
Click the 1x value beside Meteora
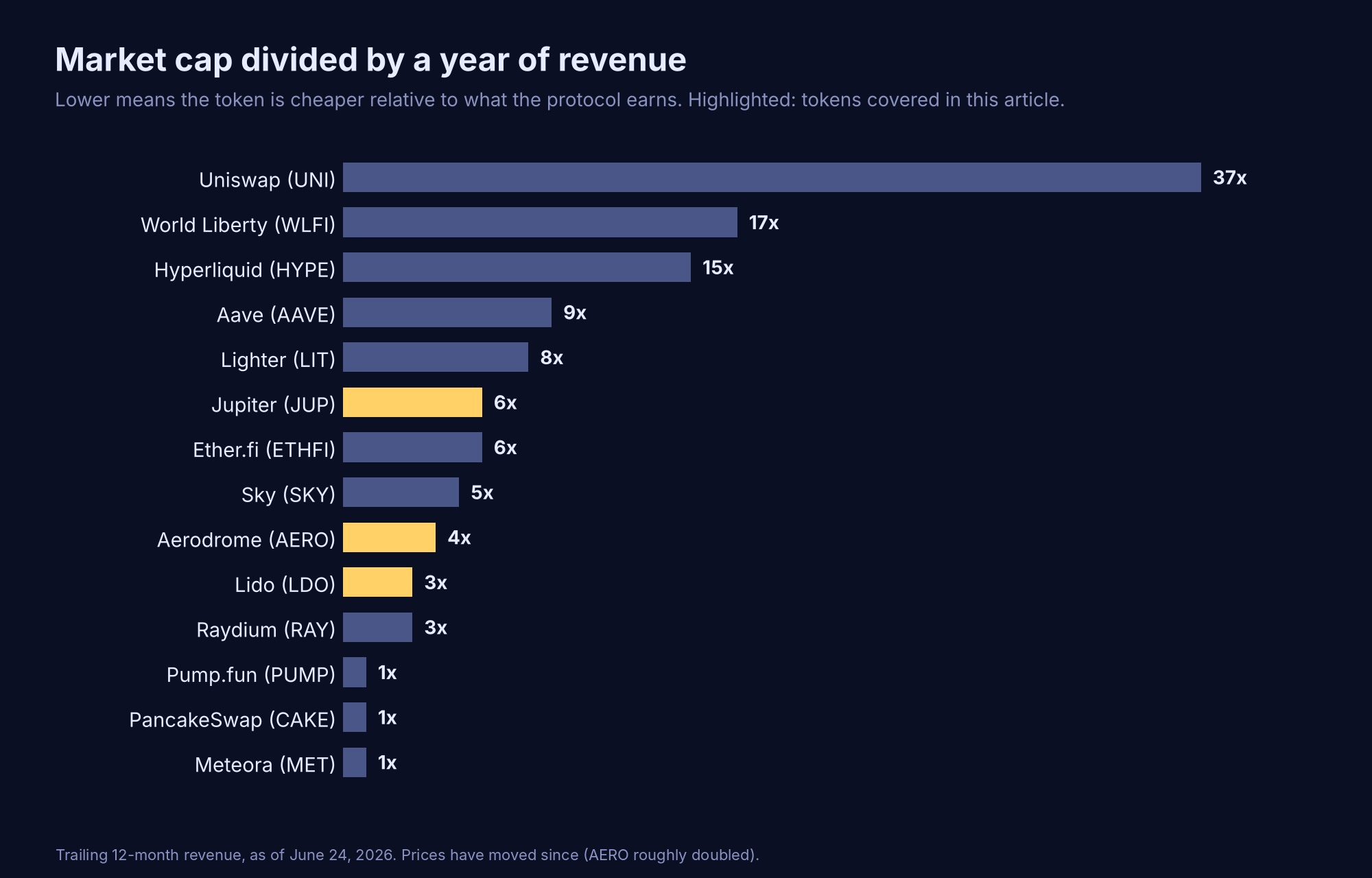coord(387,763)
